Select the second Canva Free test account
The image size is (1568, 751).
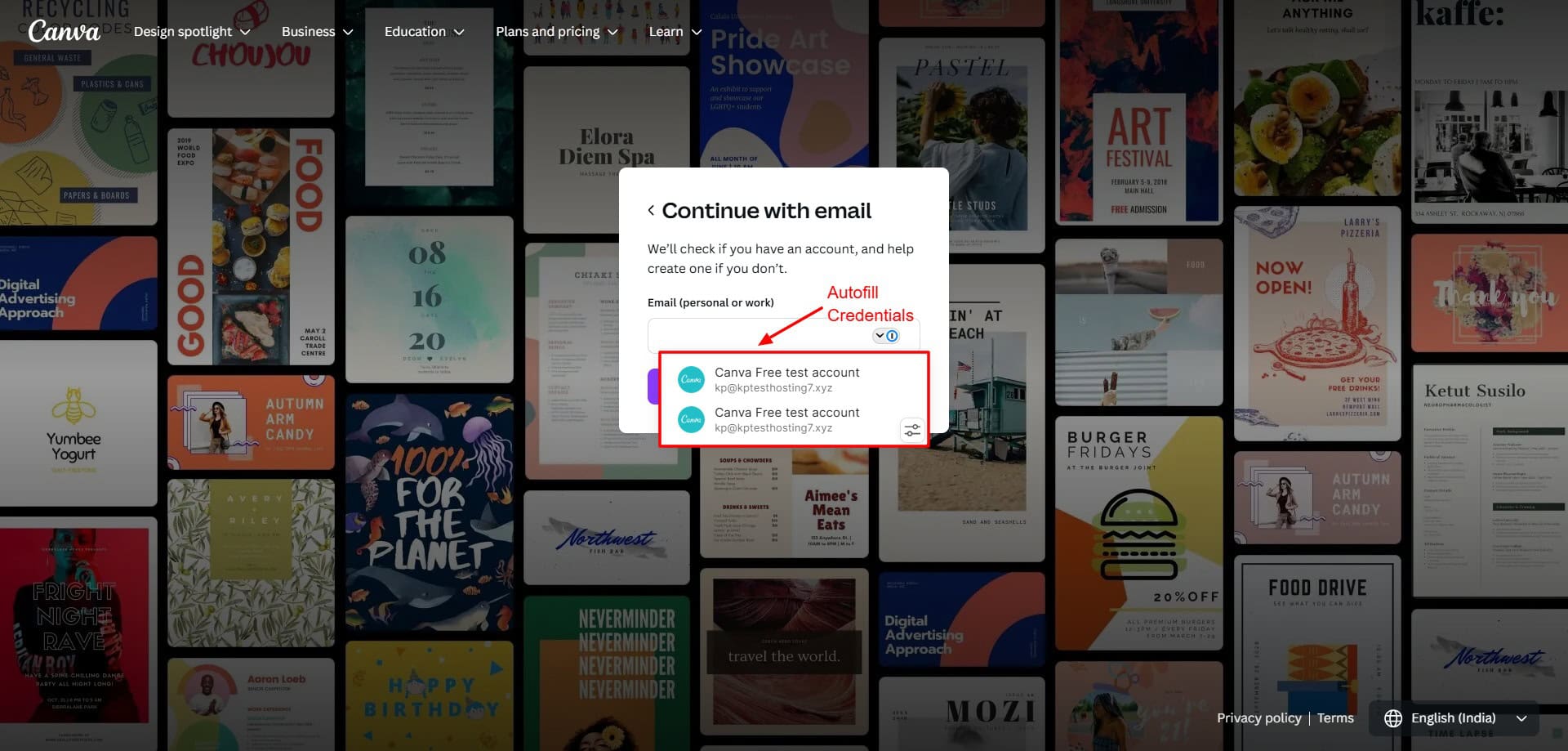click(786, 419)
